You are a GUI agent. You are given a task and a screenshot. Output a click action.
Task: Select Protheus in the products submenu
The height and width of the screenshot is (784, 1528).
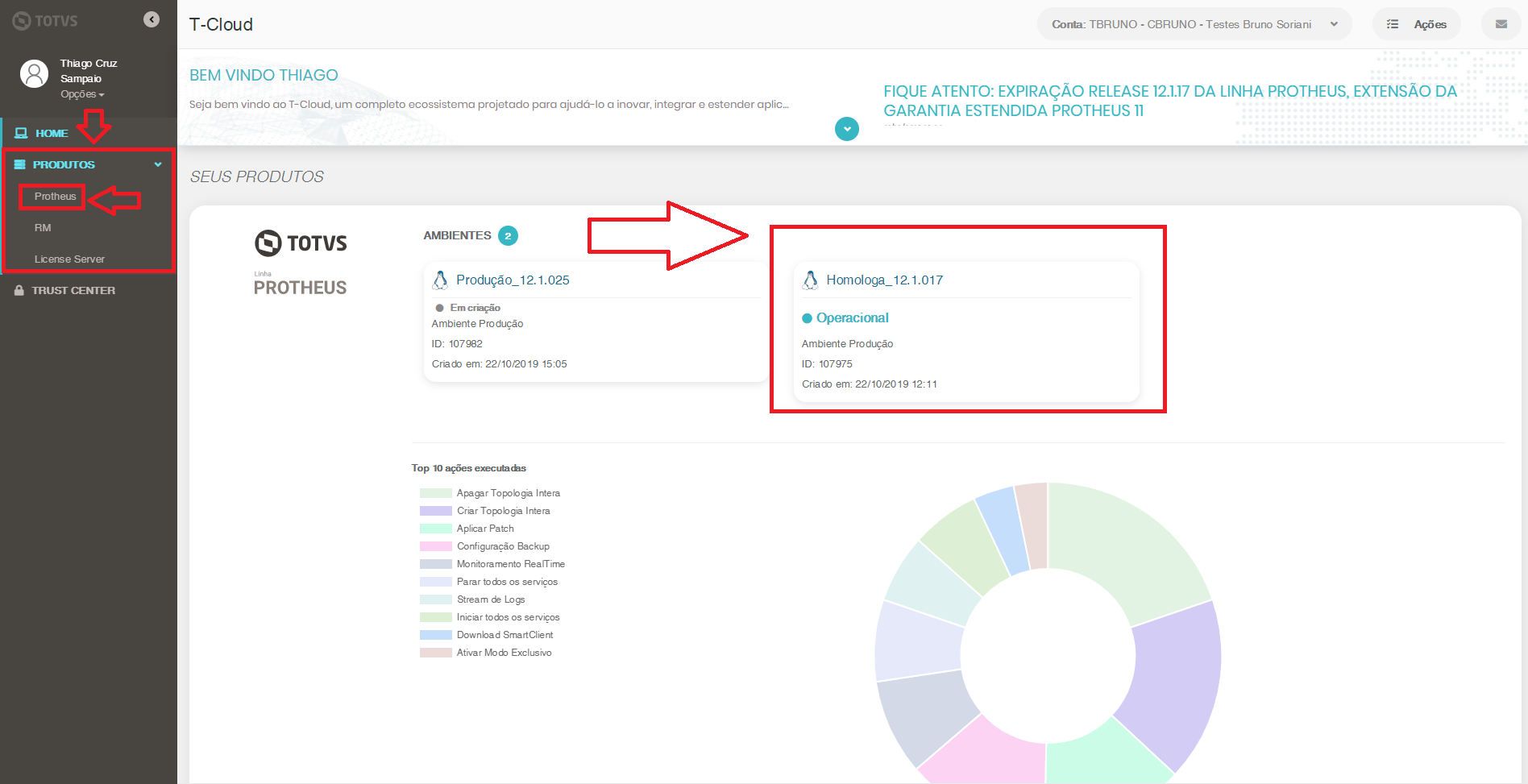point(55,196)
